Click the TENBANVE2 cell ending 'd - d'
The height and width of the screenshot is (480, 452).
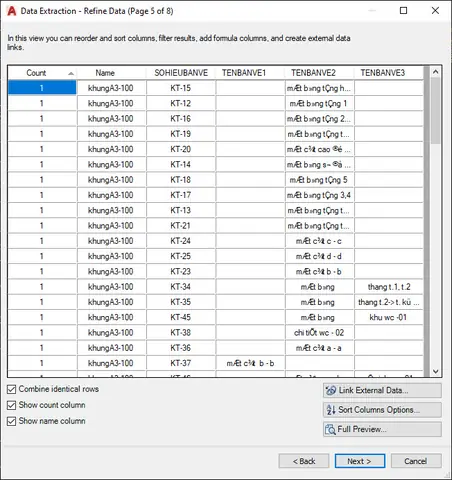tap(319, 256)
